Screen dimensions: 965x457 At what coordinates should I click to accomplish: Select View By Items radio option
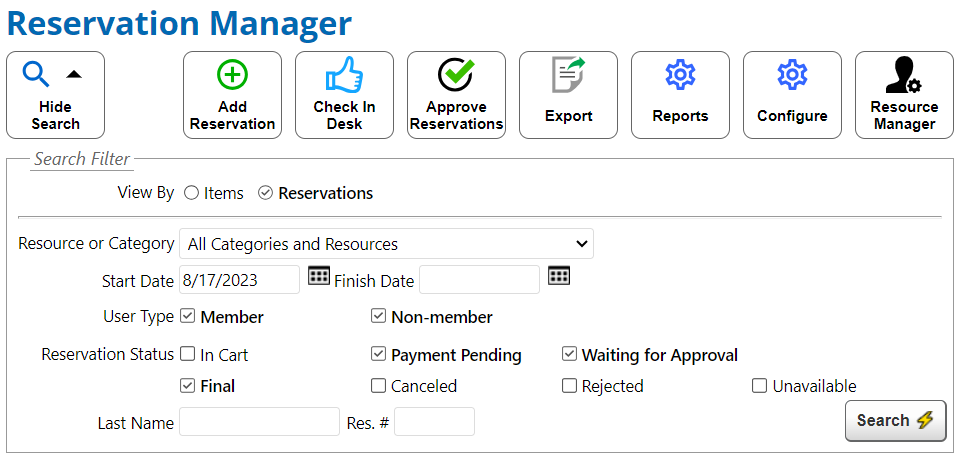click(x=191, y=193)
